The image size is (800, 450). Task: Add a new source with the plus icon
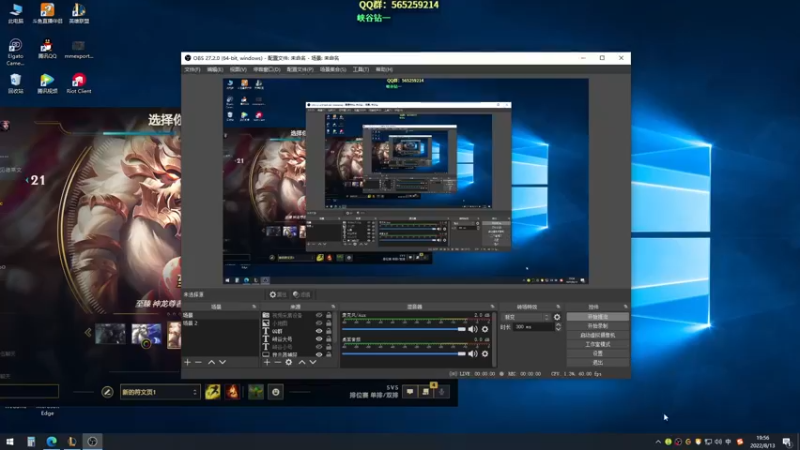(266, 362)
